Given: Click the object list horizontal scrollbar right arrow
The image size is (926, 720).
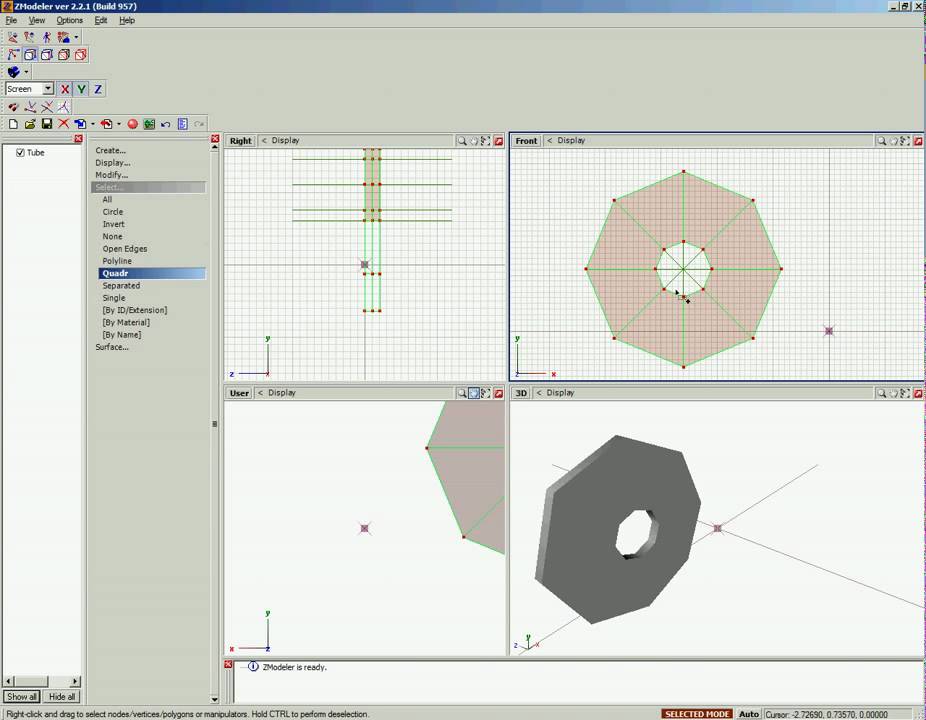Looking at the screenshot, I should pos(75,681).
